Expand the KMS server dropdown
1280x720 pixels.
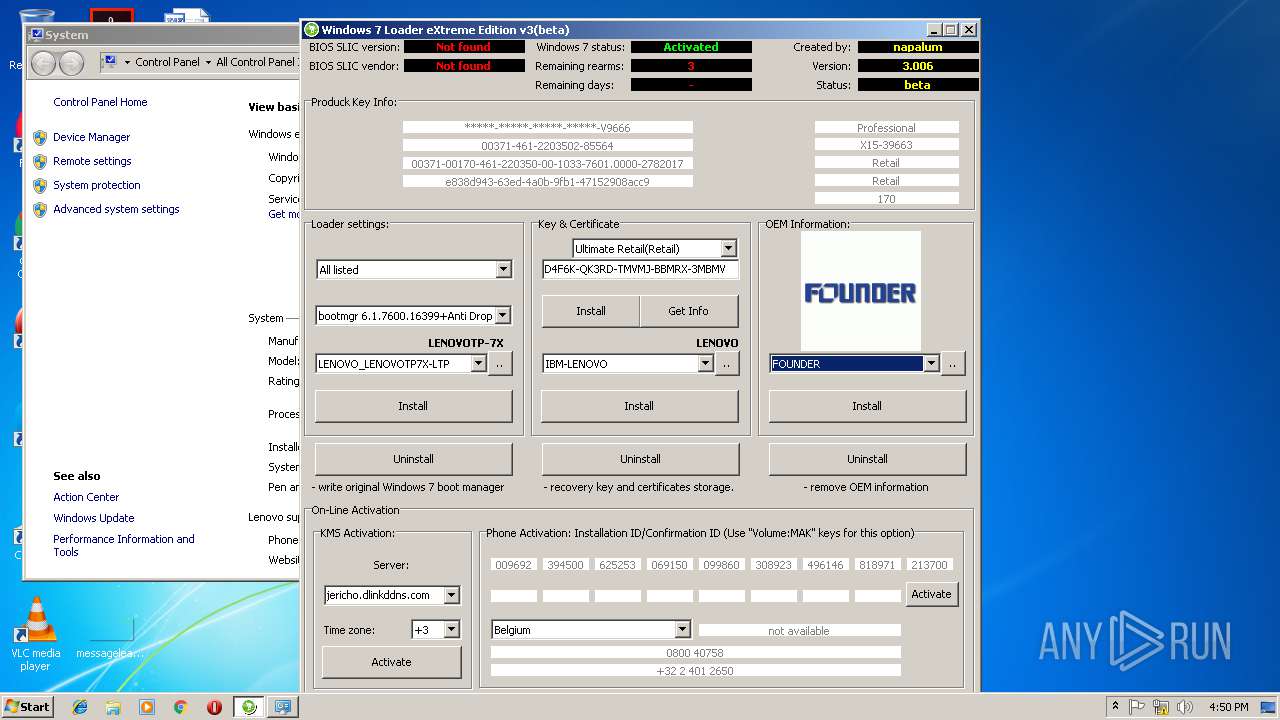pyautogui.click(x=451, y=595)
